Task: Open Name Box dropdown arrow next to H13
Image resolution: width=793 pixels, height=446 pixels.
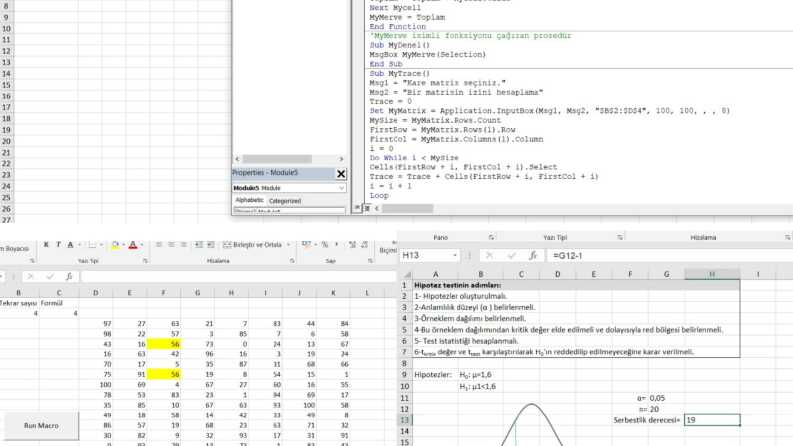Action: coord(455,255)
